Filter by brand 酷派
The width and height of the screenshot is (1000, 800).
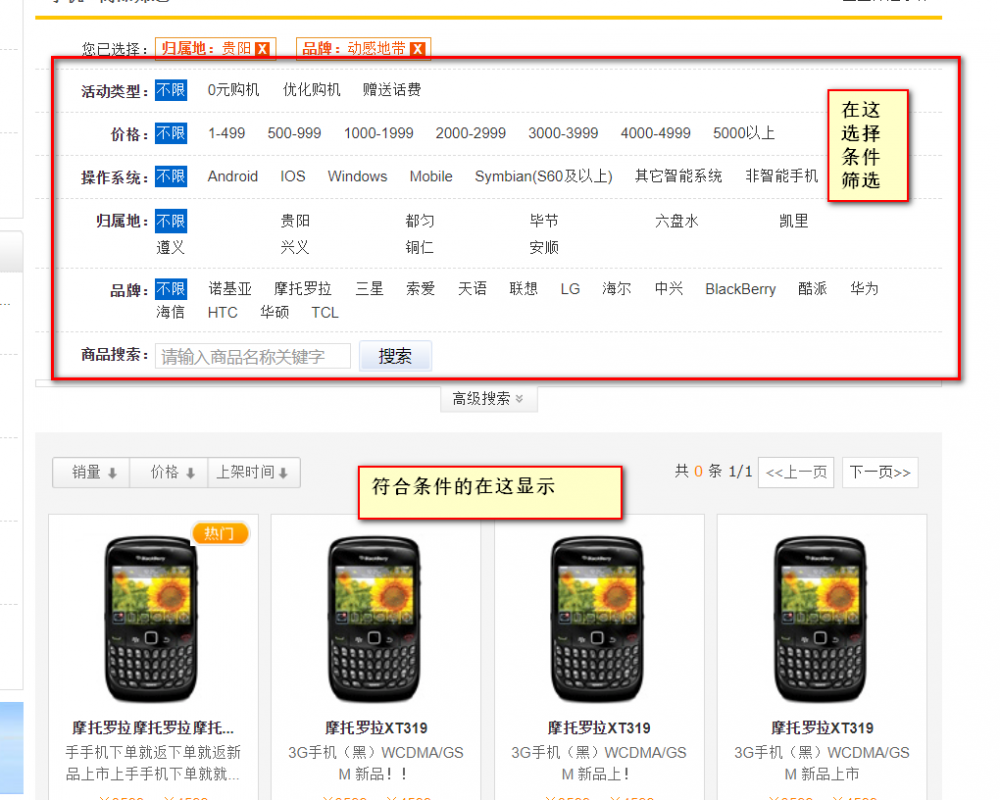click(x=812, y=289)
